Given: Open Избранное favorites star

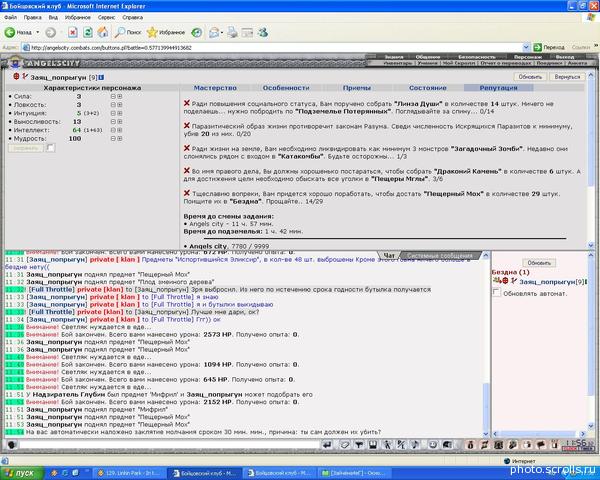Looking at the screenshot, I should point(166,33).
